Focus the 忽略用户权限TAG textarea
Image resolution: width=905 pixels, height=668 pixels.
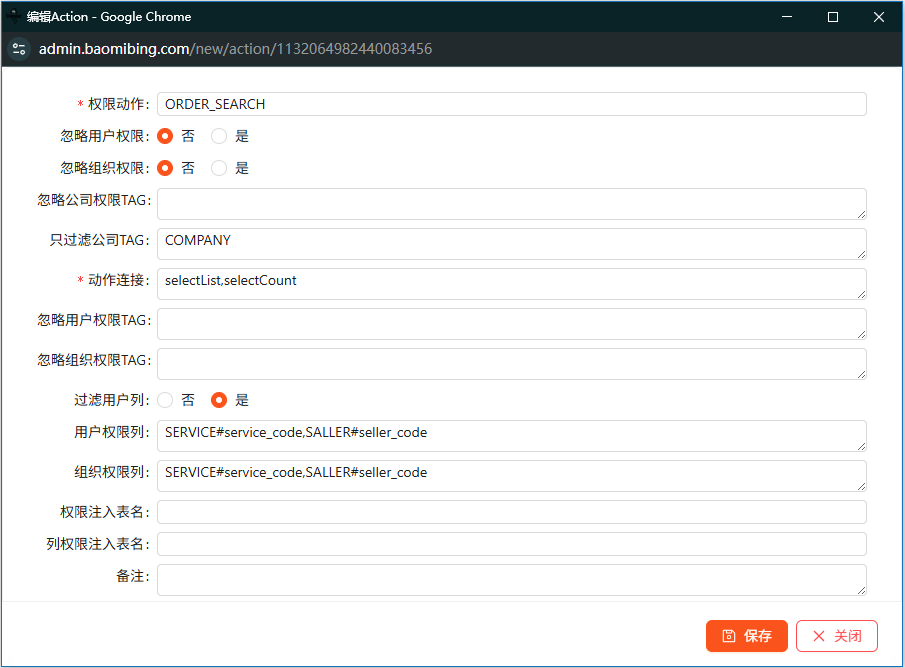click(x=511, y=324)
